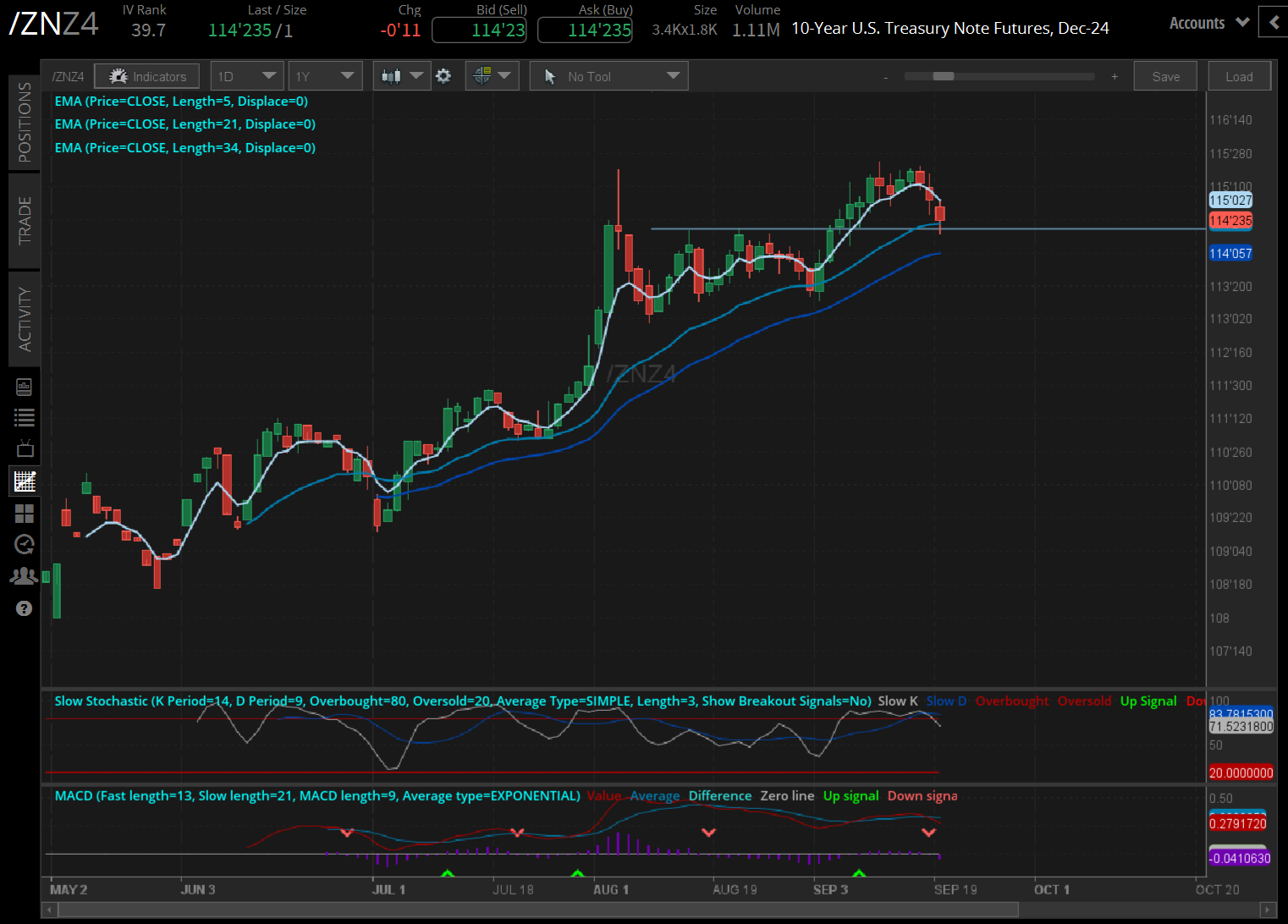Open the clock history sidebar icon

click(25, 544)
